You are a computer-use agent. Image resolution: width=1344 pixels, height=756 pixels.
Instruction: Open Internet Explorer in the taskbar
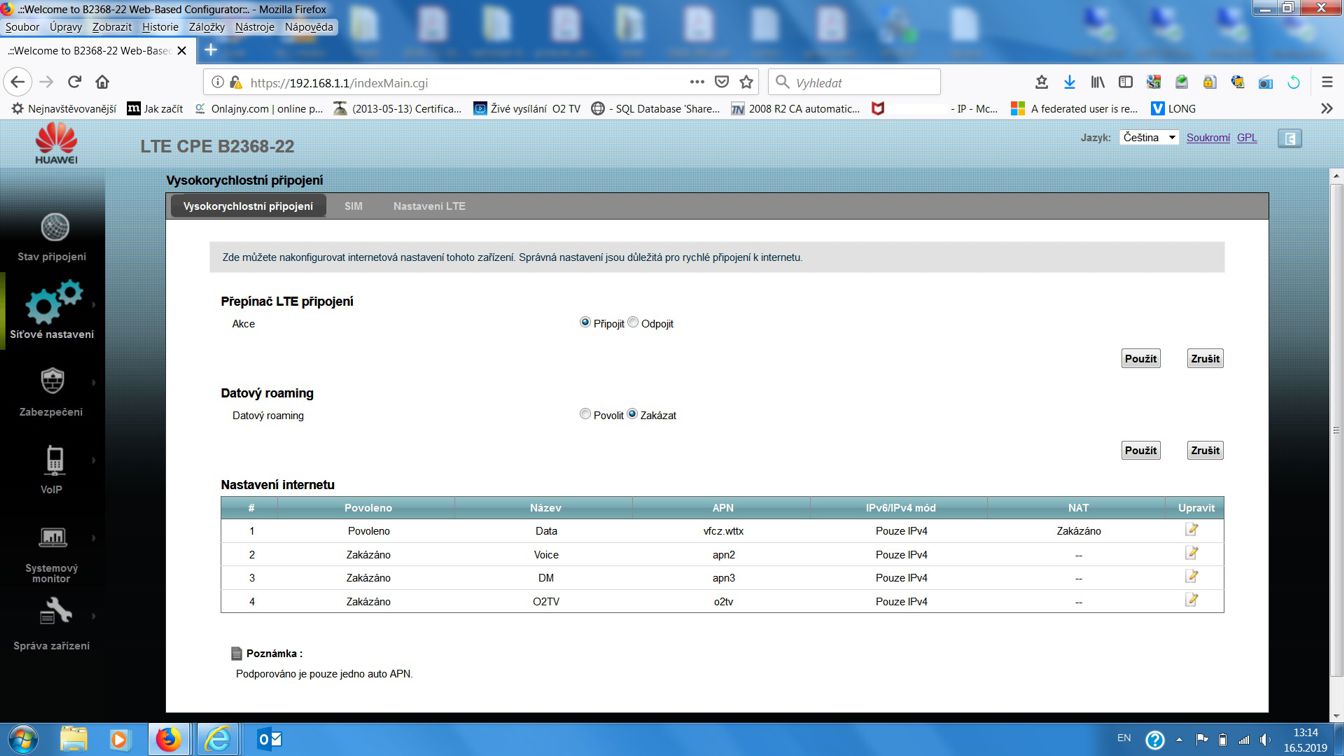pos(217,739)
